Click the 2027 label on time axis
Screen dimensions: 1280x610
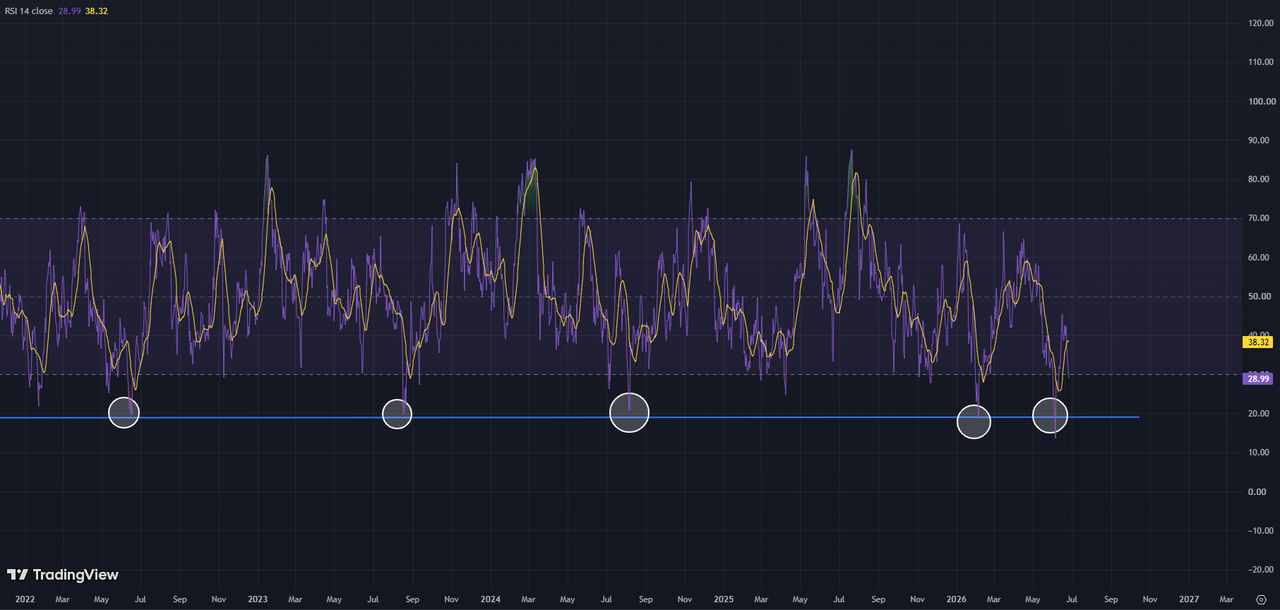[1189, 599]
